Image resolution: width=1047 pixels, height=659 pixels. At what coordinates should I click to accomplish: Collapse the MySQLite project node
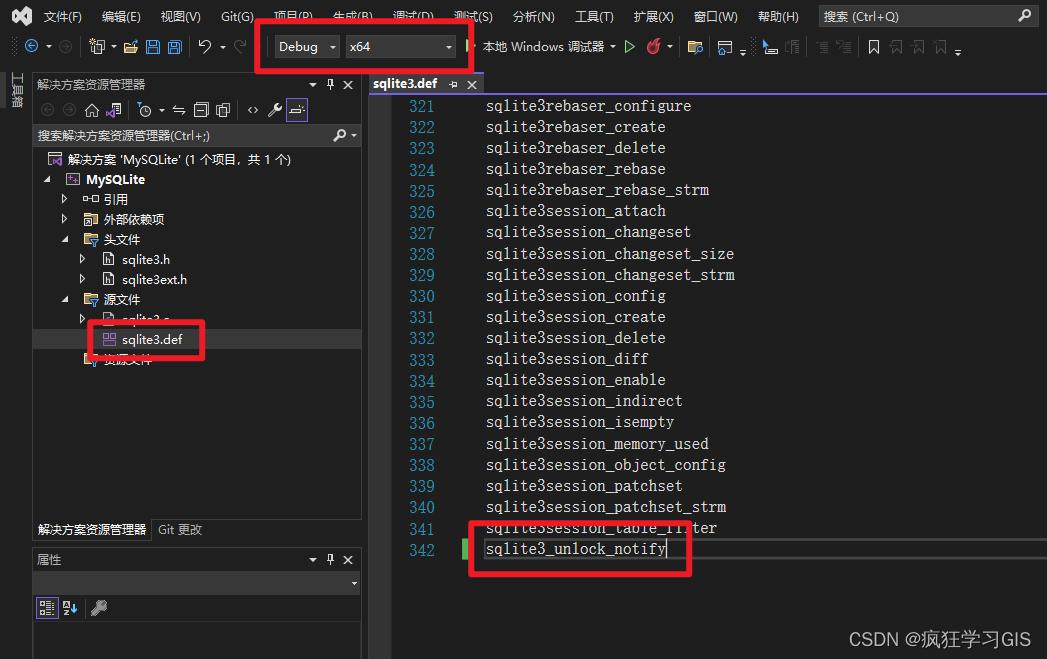coord(47,180)
